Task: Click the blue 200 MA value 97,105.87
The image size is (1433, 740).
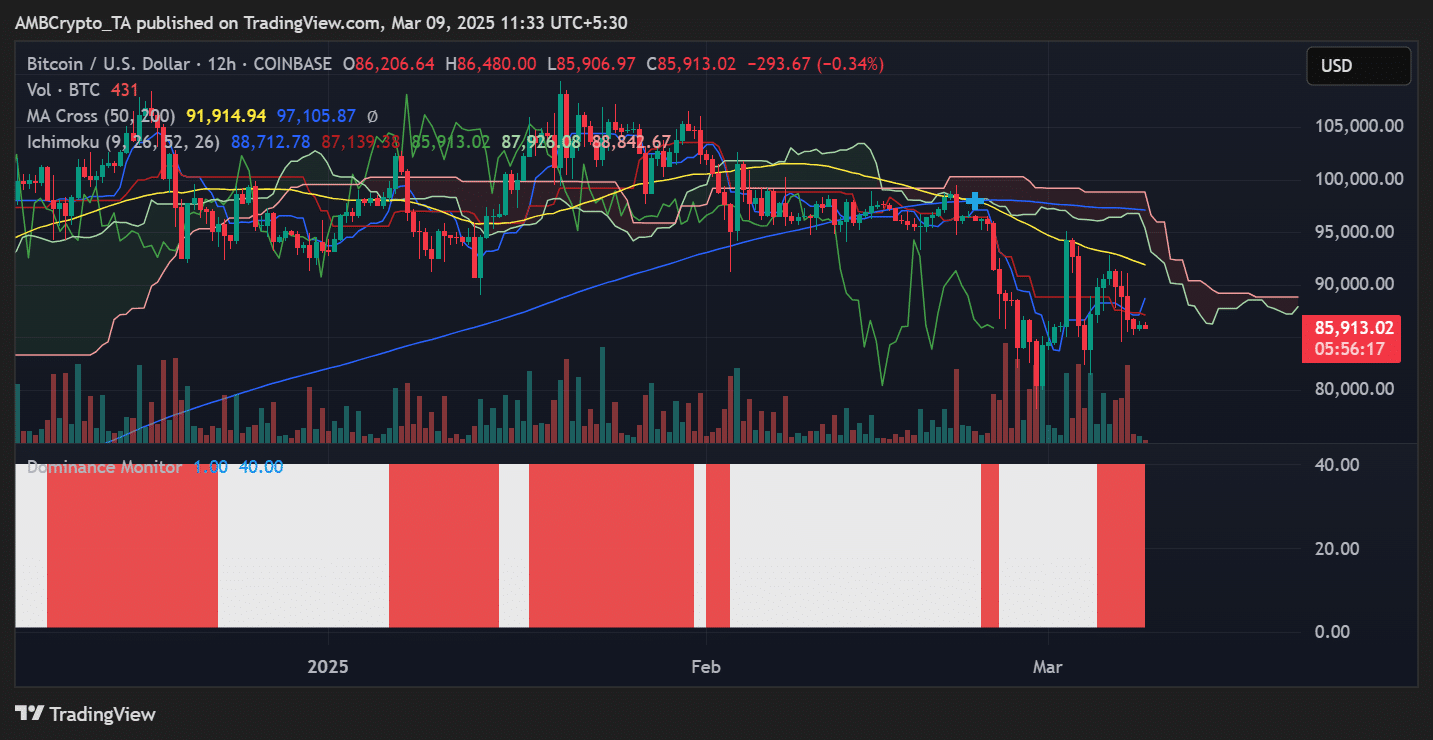Action: pyautogui.click(x=317, y=116)
